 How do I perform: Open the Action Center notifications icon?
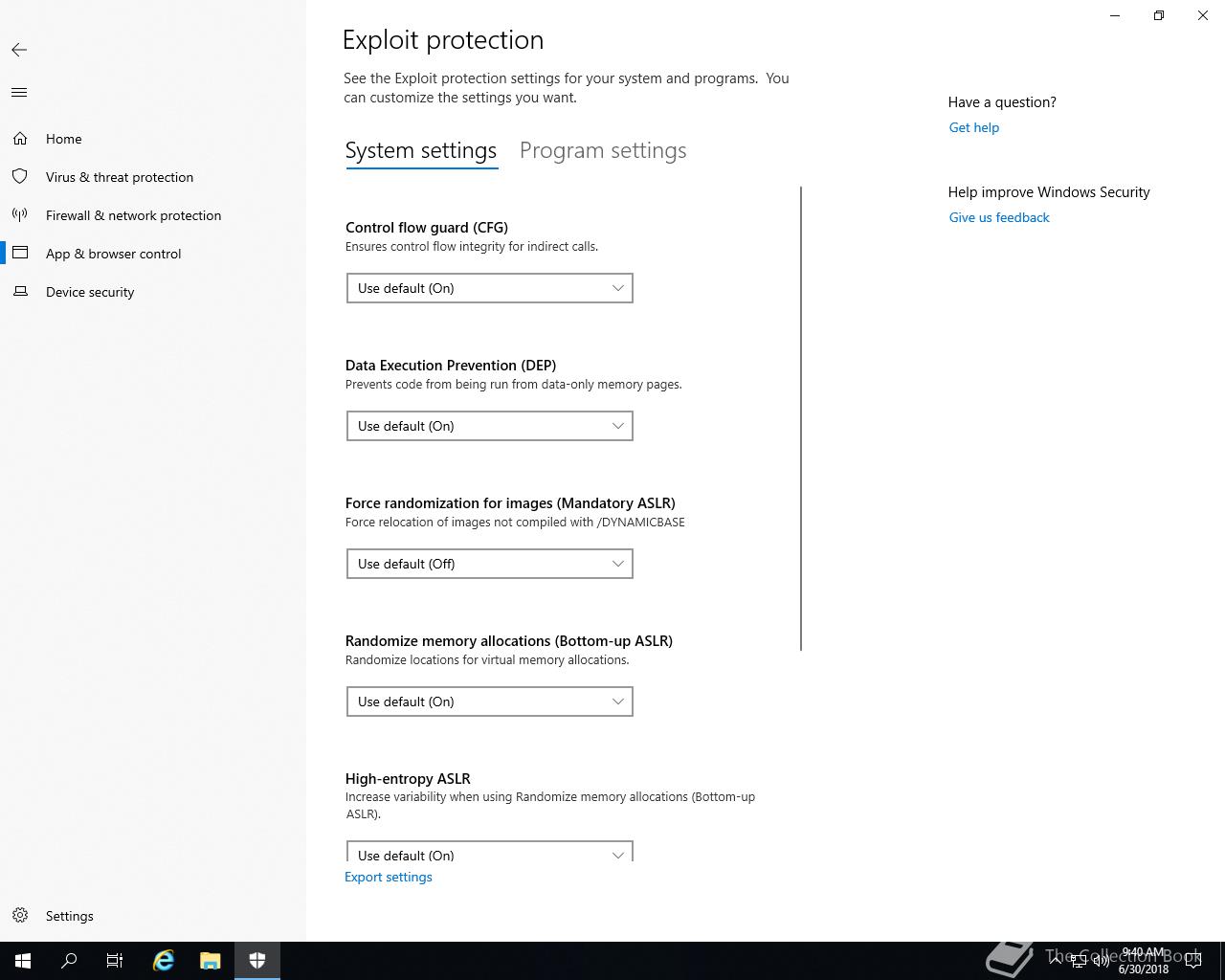[x=1192, y=961]
